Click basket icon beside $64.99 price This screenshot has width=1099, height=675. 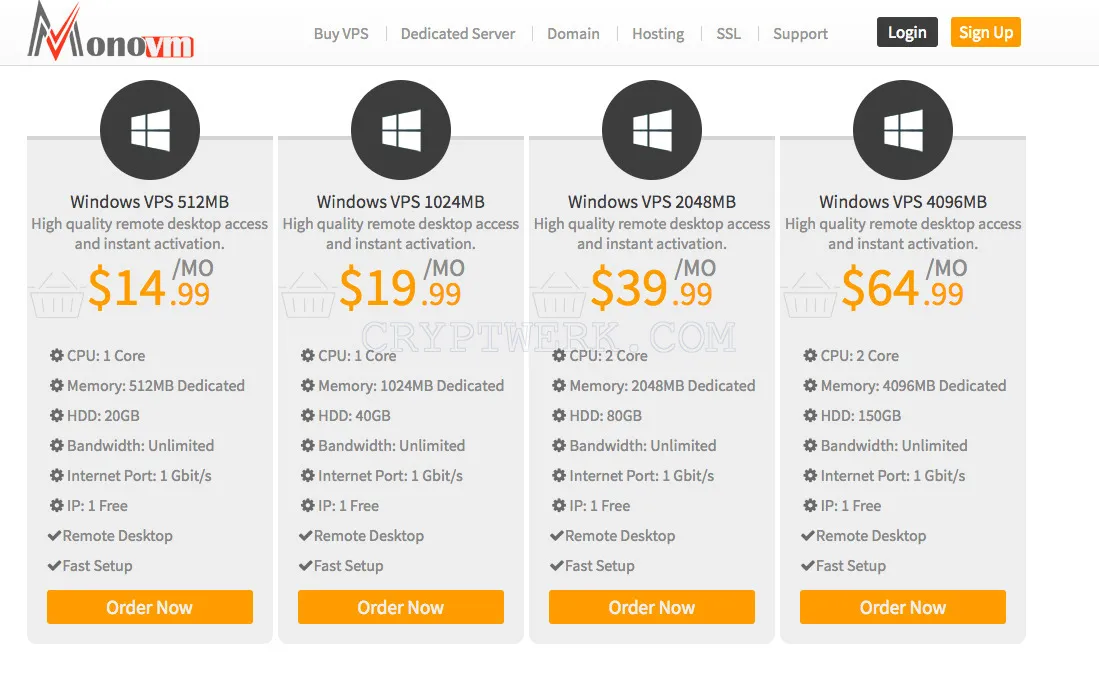click(x=810, y=295)
